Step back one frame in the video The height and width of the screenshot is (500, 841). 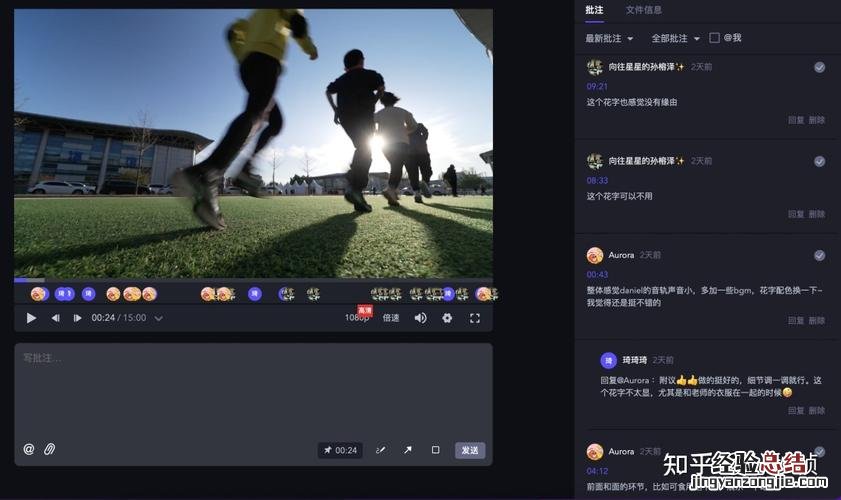tap(55, 318)
